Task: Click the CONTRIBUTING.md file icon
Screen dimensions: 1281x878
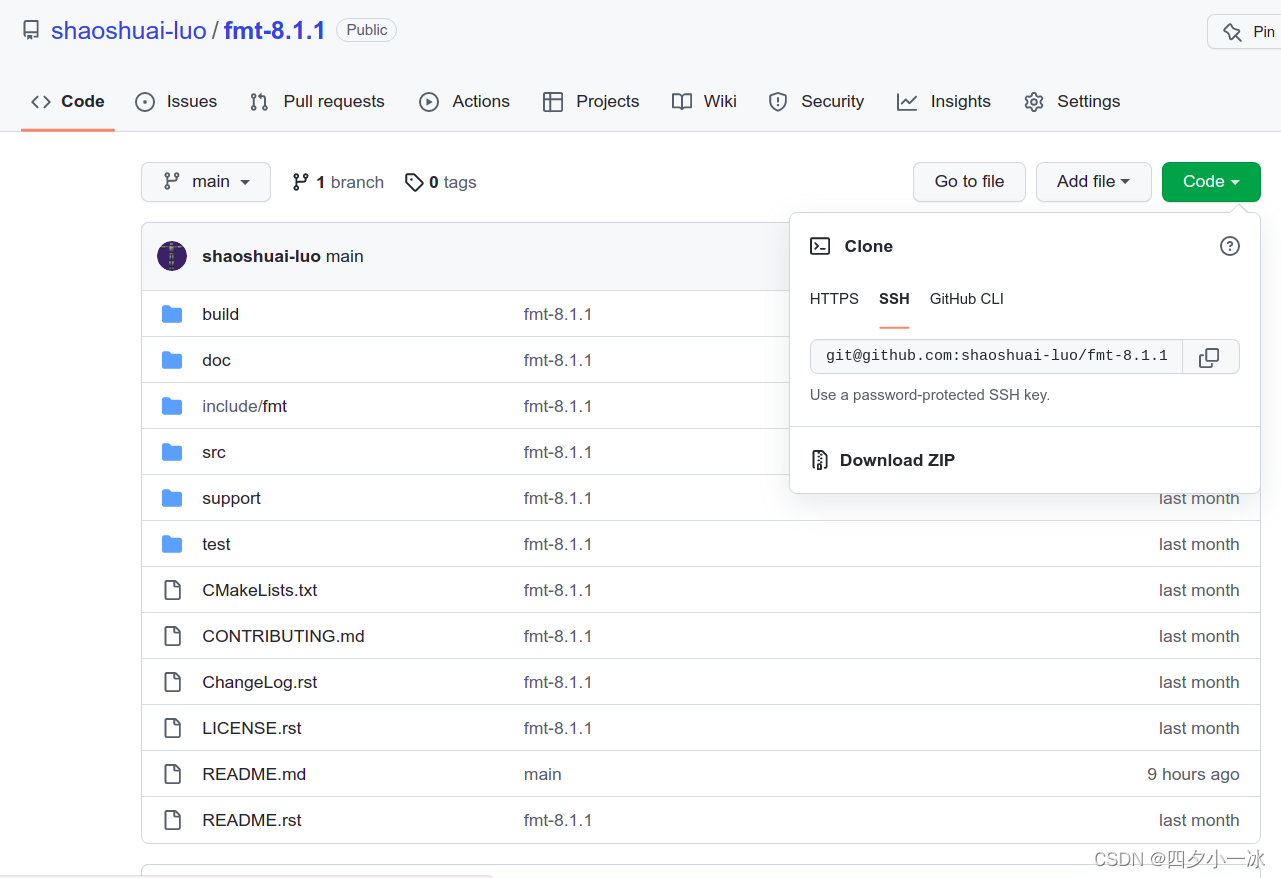Action: tap(172, 636)
